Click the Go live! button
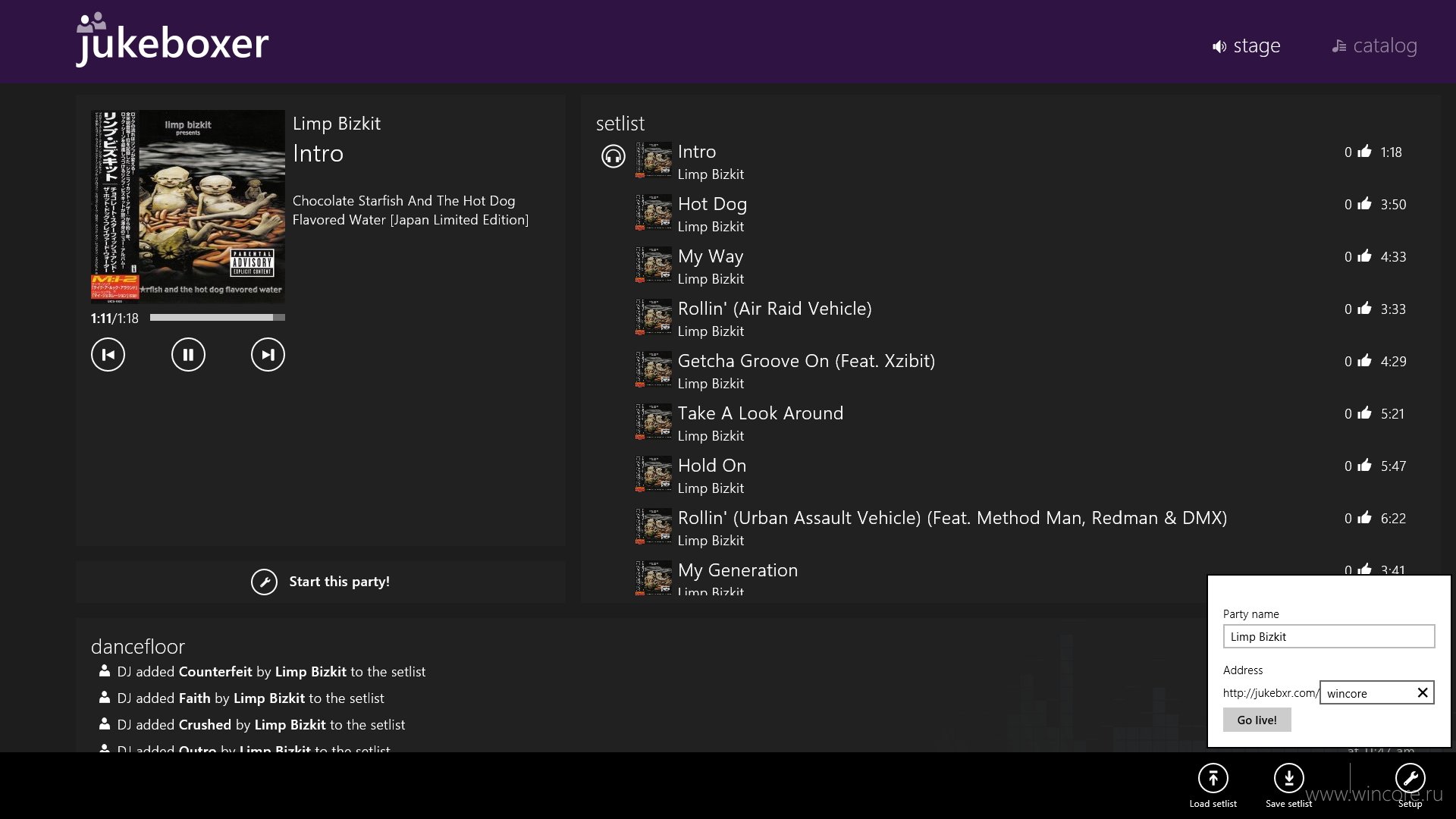This screenshot has height=819, width=1456. coord(1257,720)
